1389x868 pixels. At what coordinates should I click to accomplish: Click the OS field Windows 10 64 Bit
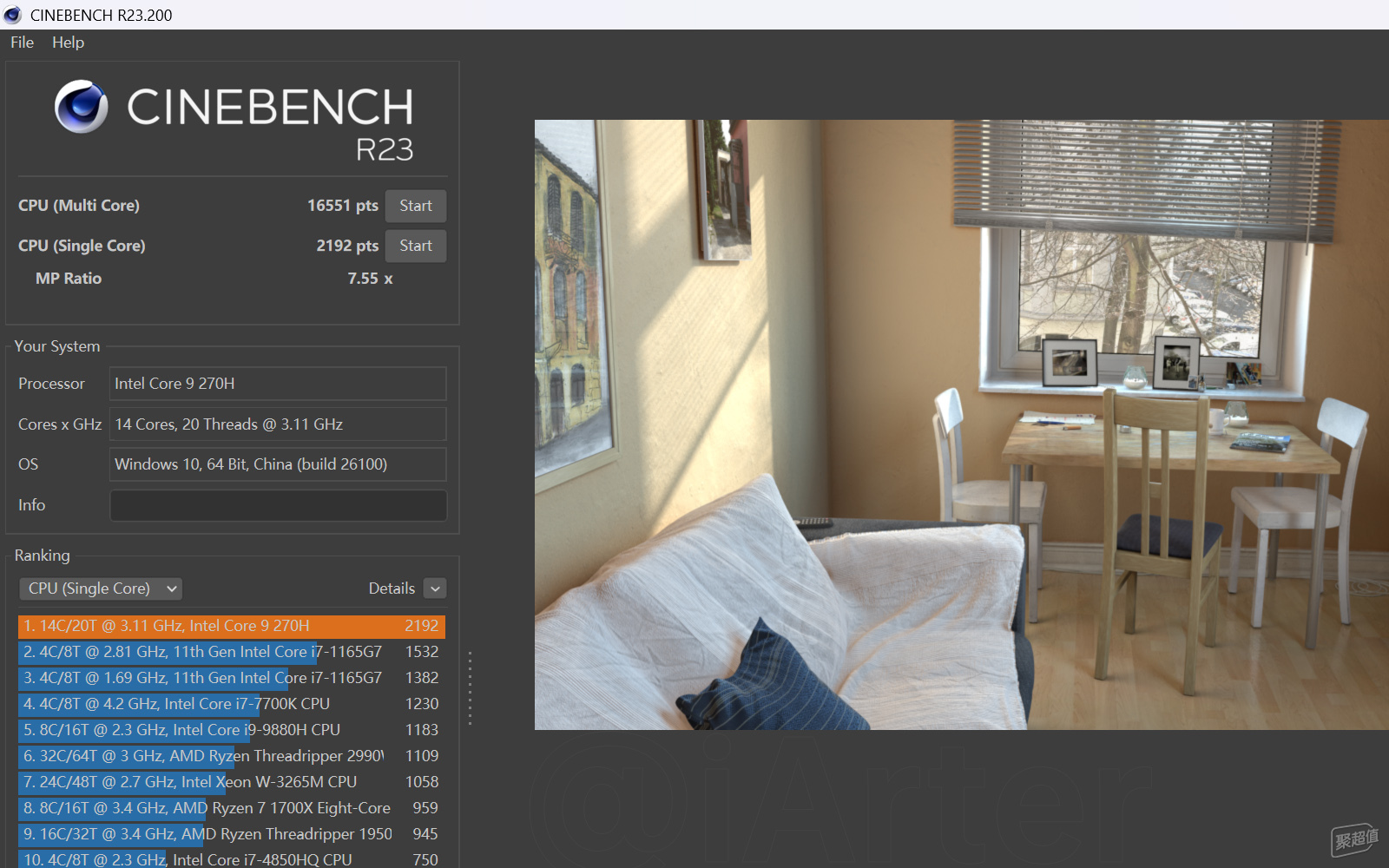point(278,464)
